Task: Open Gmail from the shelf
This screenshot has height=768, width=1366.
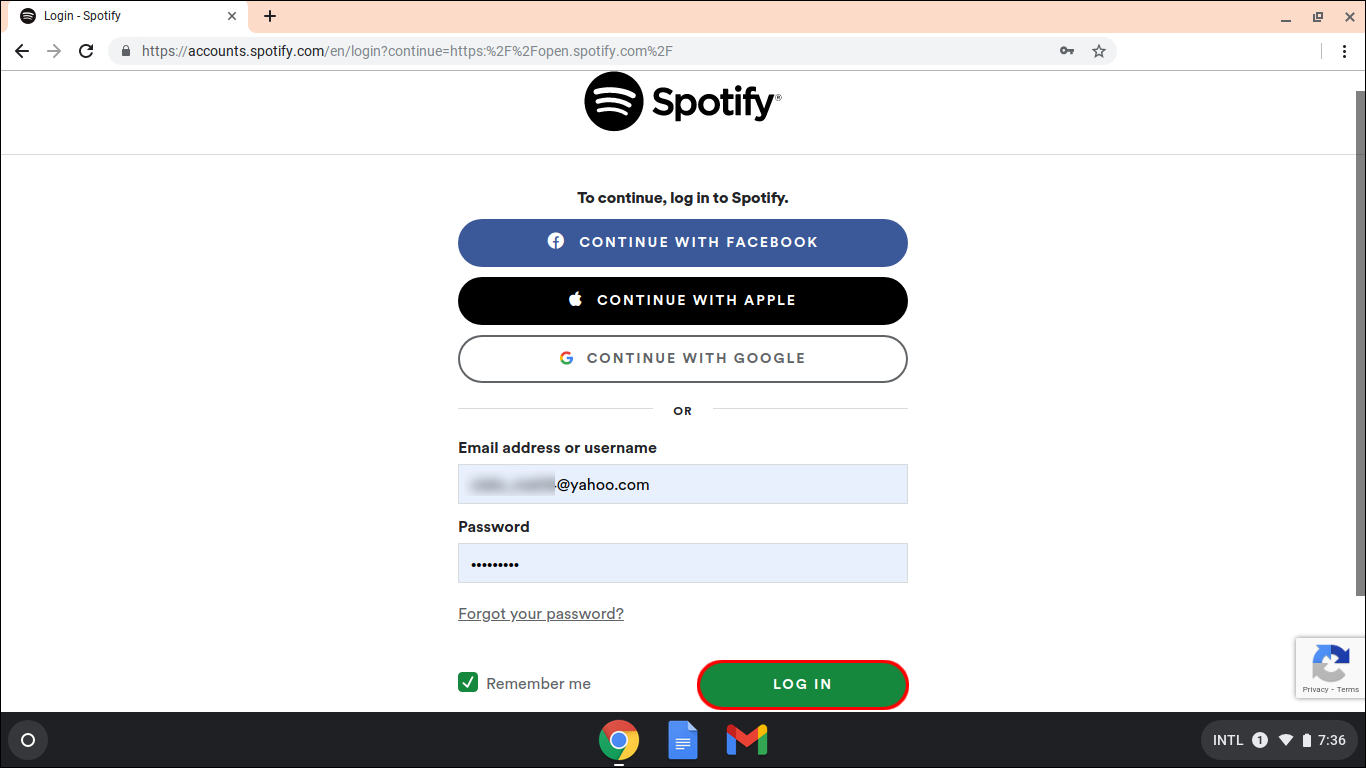Action: (x=747, y=740)
